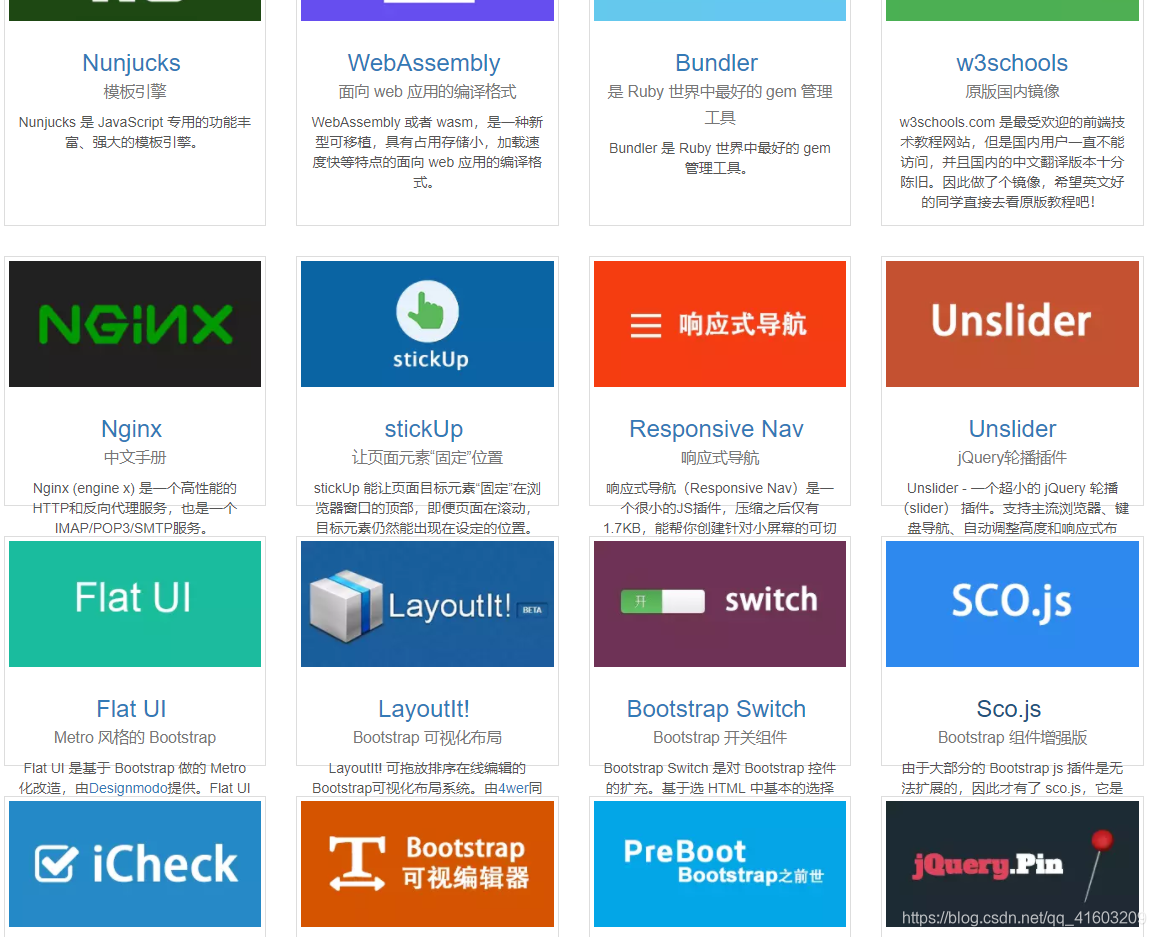Open the Unslider title link
The height and width of the screenshot is (937, 1156).
tap(1012, 428)
